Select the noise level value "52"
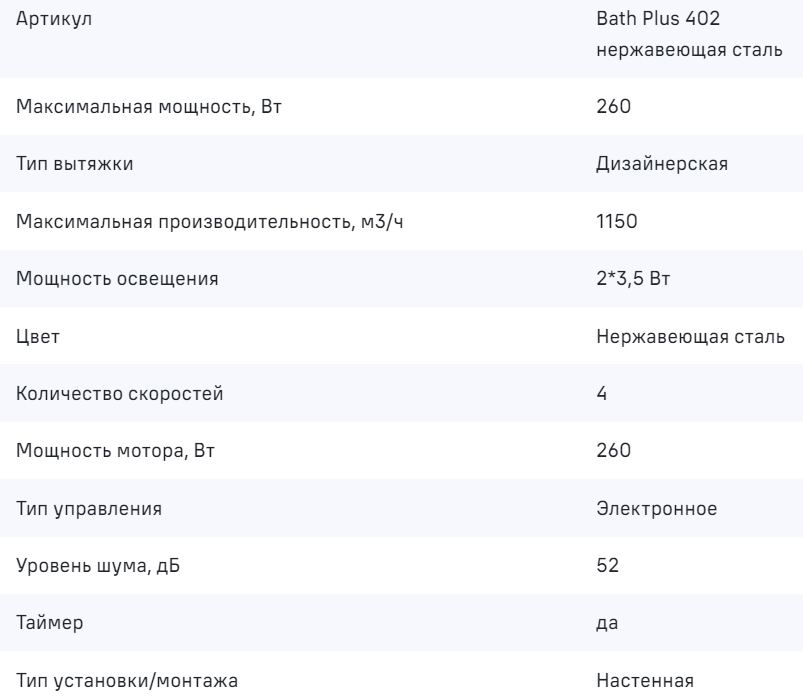803x697 pixels. pyautogui.click(x=607, y=566)
